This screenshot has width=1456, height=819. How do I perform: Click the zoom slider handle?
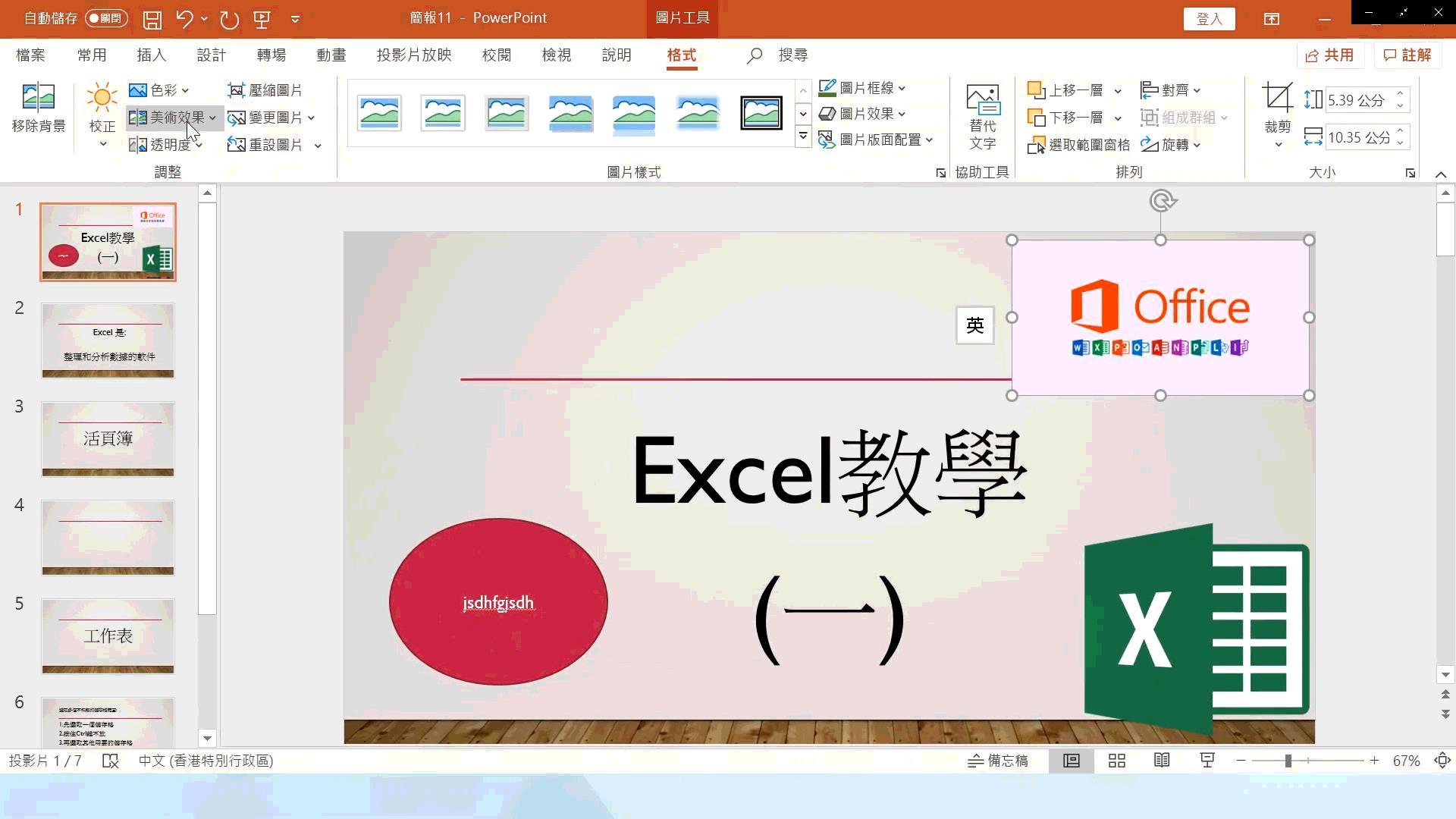(1288, 761)
